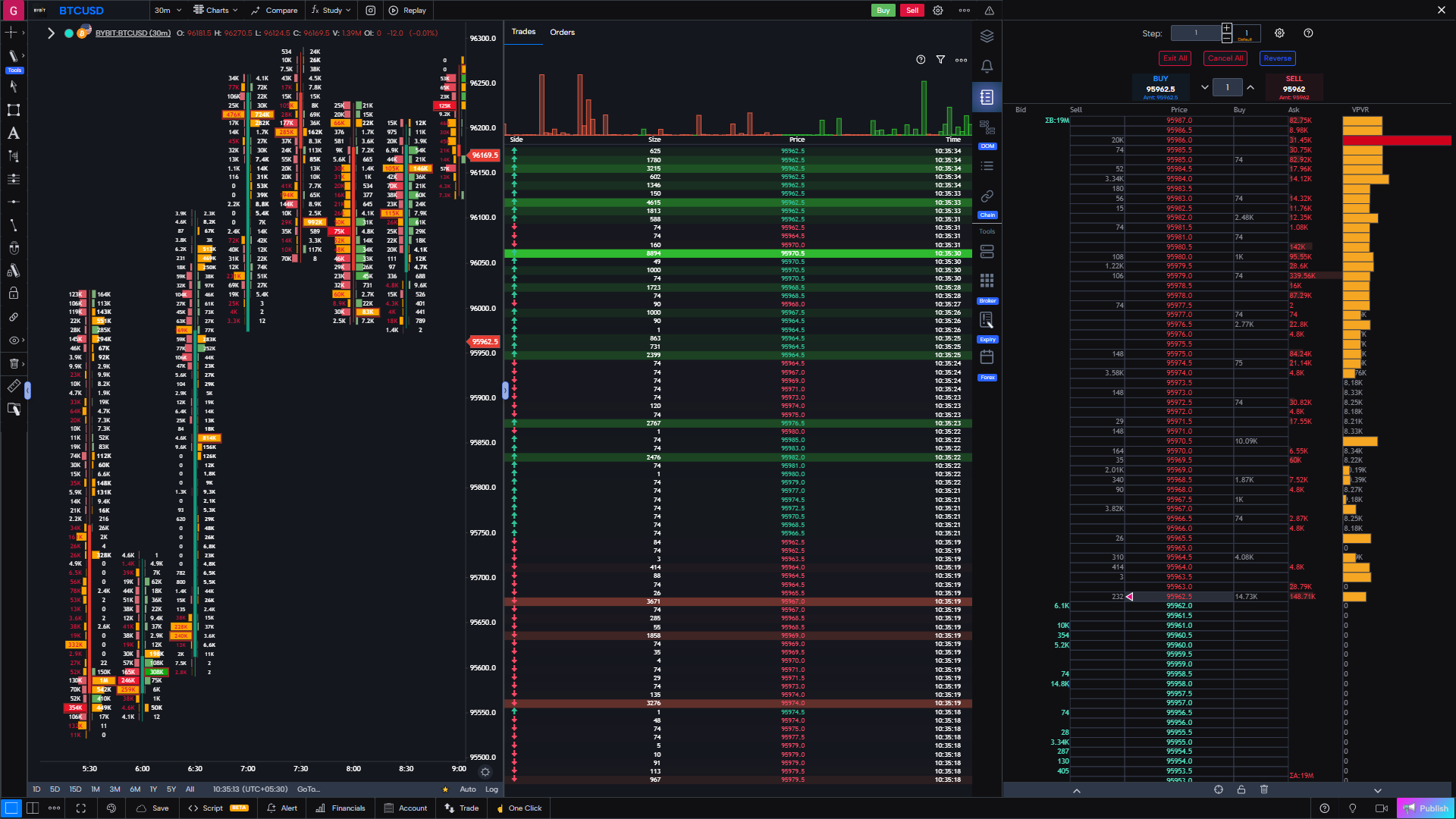
Task: Switch price scale to Log
Action: point(492,789)
